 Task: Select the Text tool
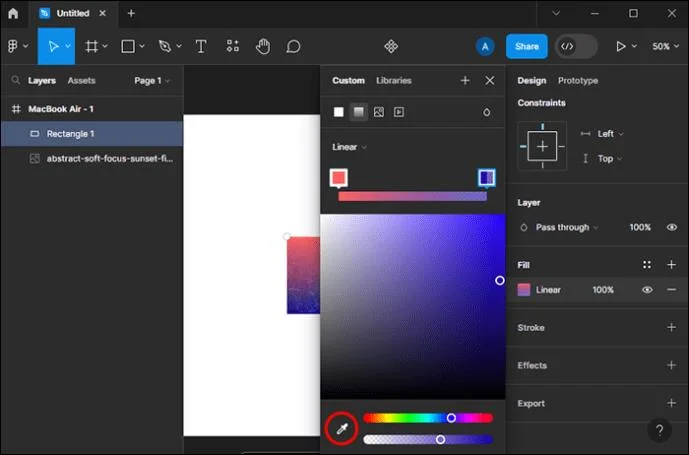201,46
